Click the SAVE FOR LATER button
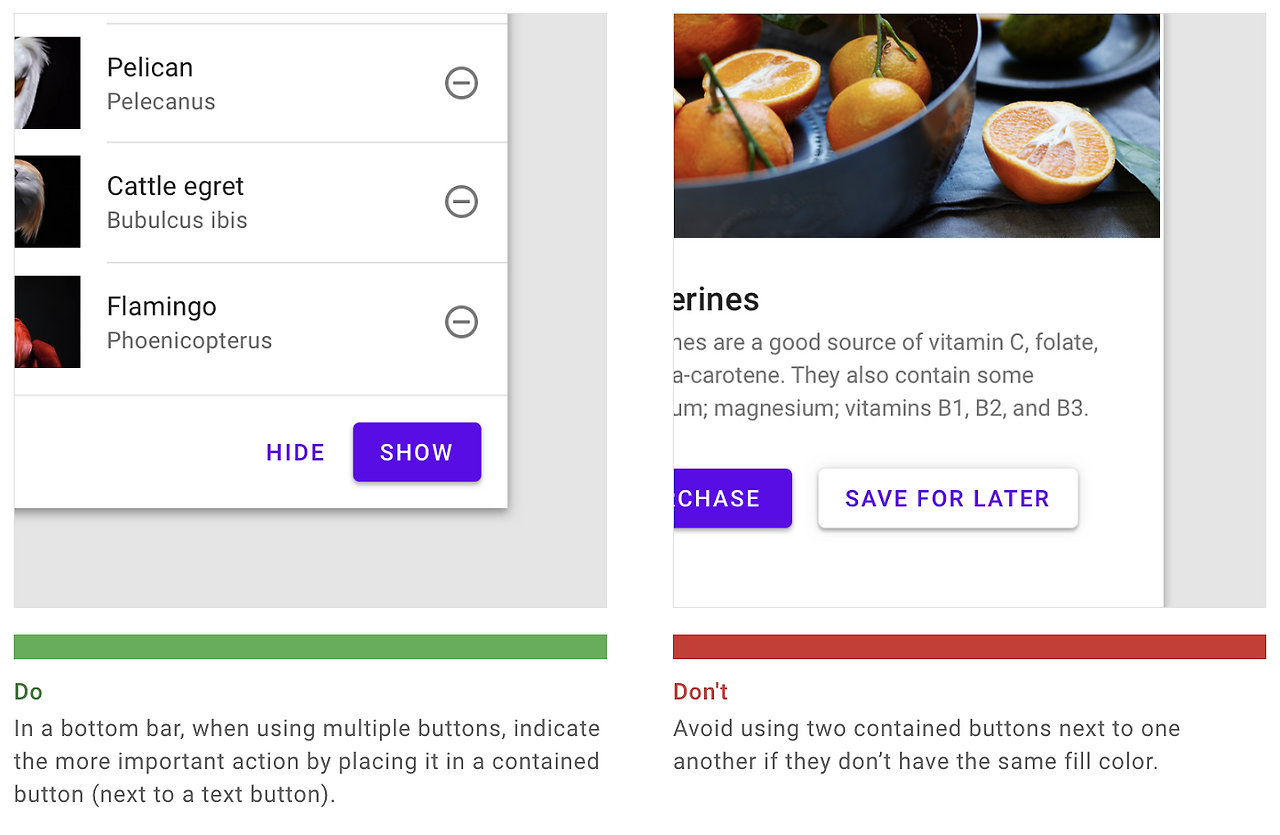This screenshot has height=835, width=1280. [x=947, y=498]
